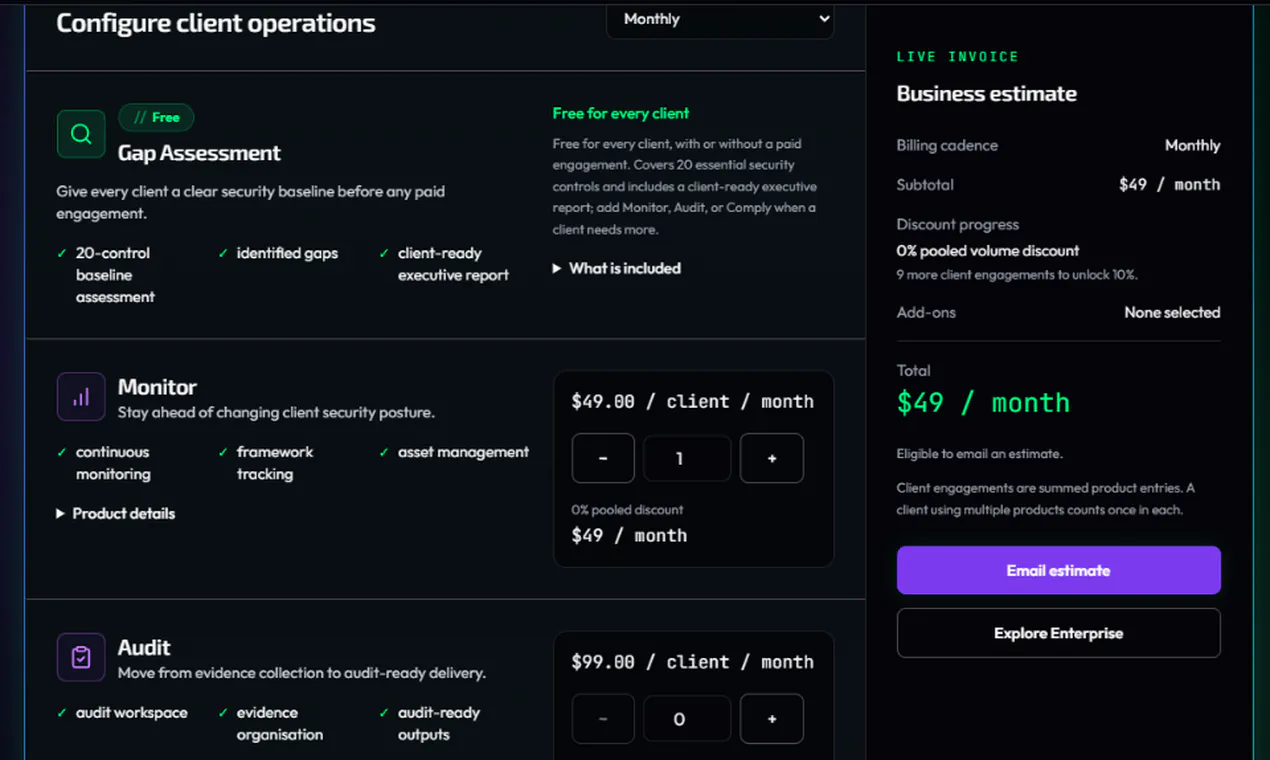Click the Billing cadence Monthly value
1270x760 pixels.
1192,145
